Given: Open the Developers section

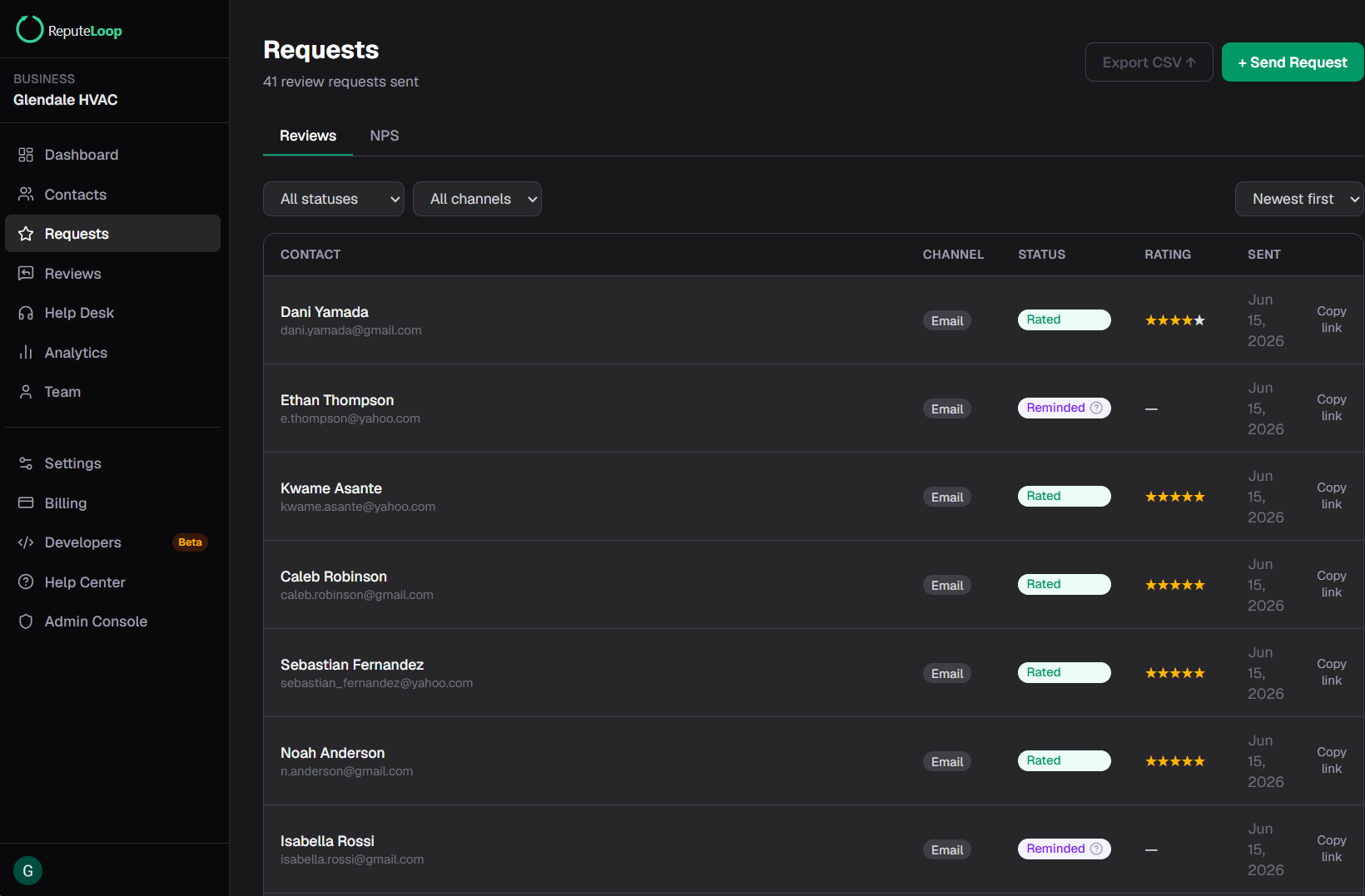Looking at the screenshot, I should pos(112,542).
